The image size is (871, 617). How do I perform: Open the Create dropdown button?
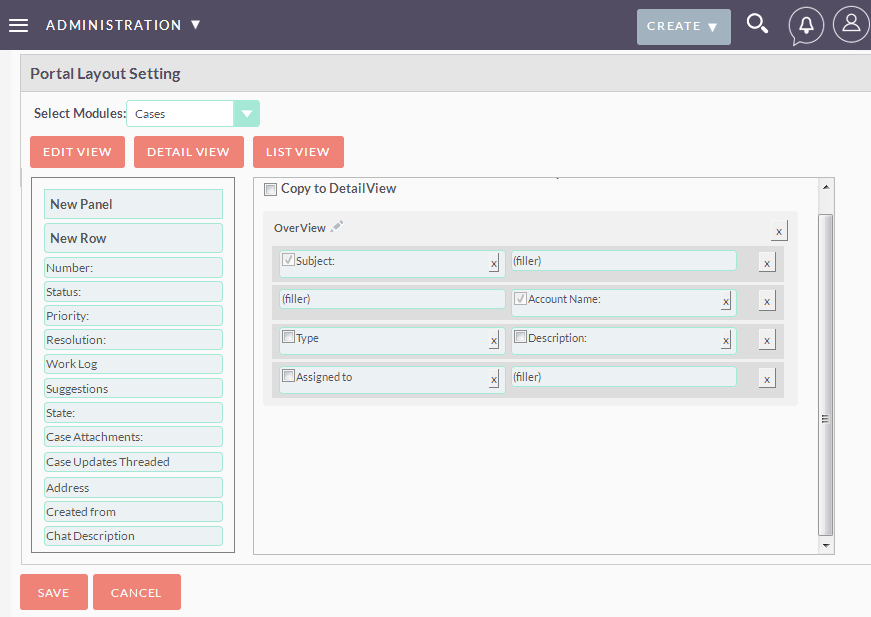pyautogui.click(x=683, y=27)
